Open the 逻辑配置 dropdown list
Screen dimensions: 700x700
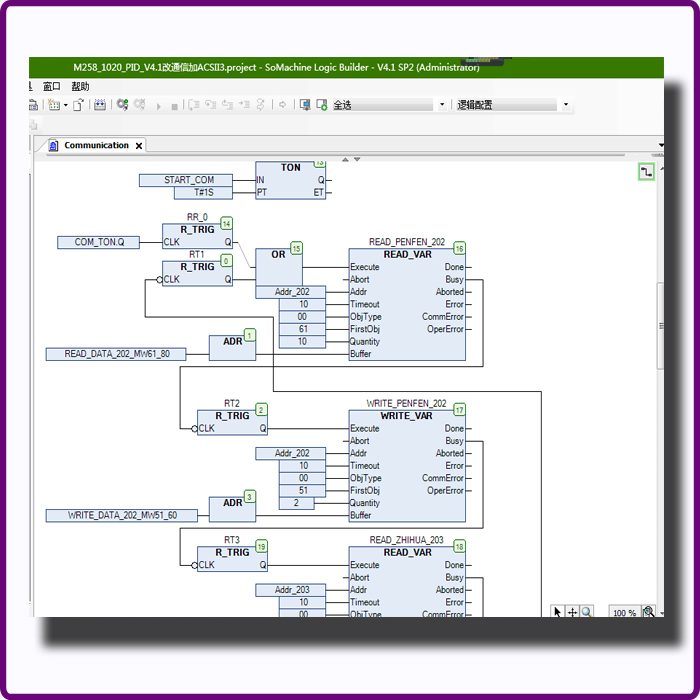pos(566,105)
